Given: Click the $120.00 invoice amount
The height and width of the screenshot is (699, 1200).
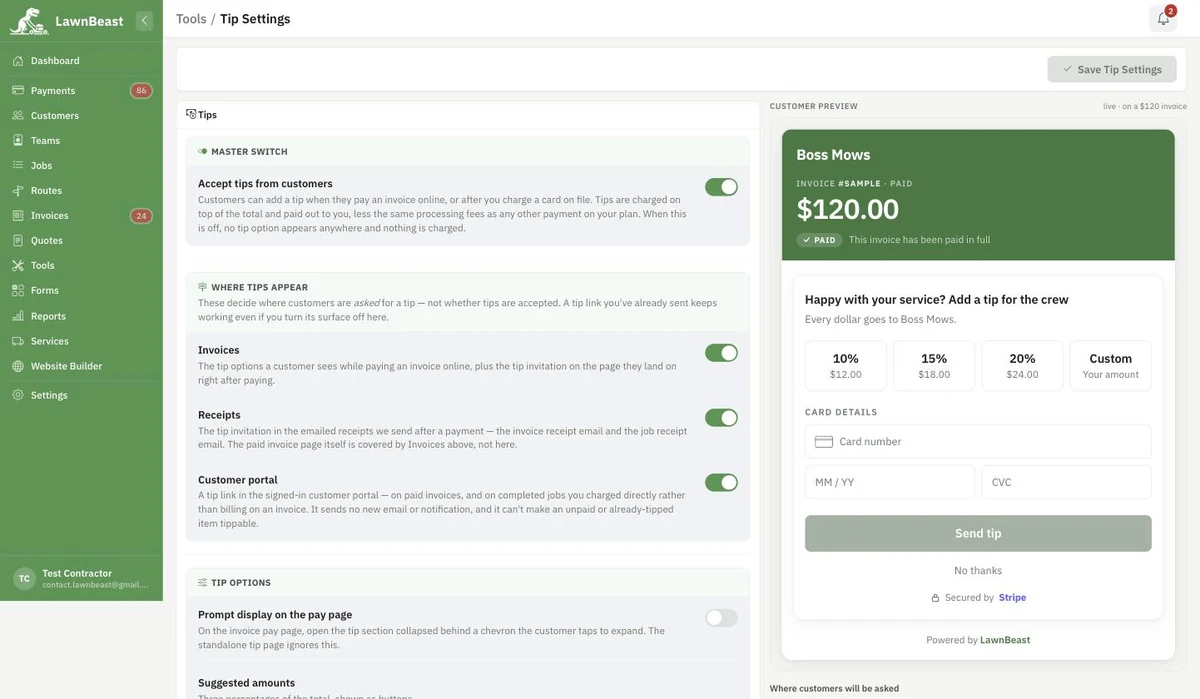Looking at the screenshot, I should [x=848, y=209].
